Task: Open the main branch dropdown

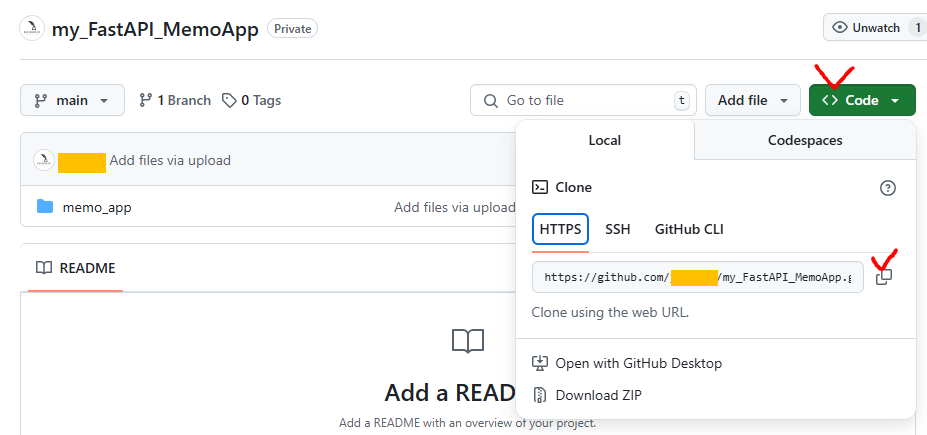Action: click(x=72, y=100)
